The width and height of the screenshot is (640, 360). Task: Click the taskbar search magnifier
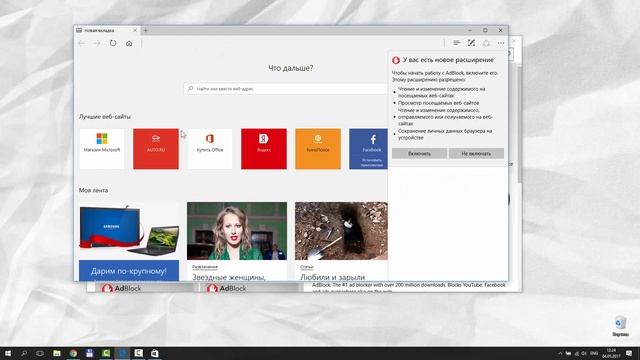click(24, 353)
